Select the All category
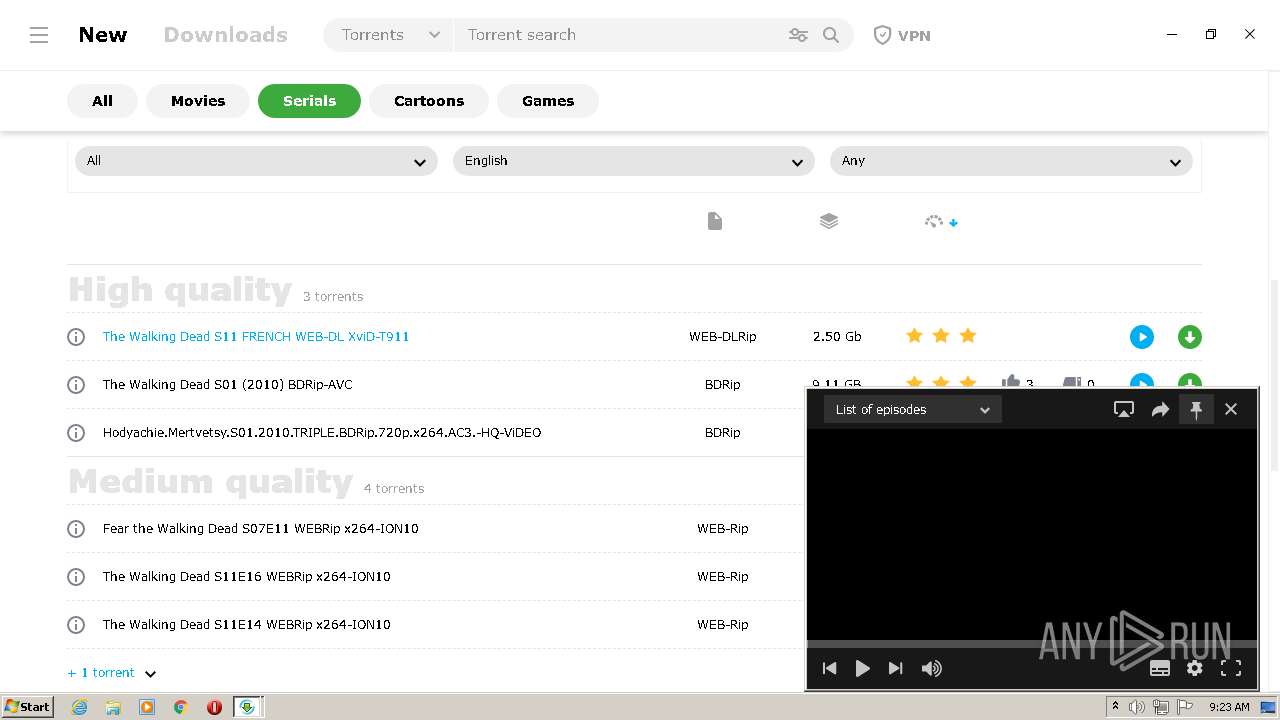This screenshot has width=1280, height=720. pos(102,101)
